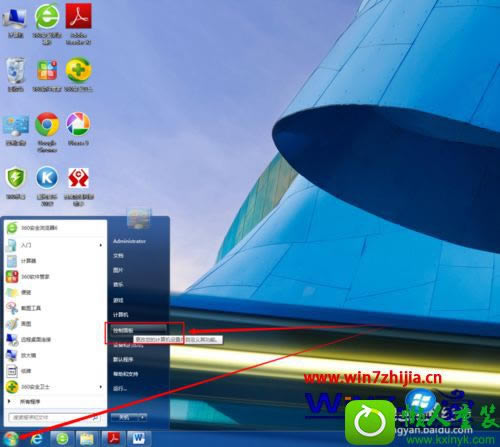Open 便笺 sticky notes from Start menu
Image resolution: width=500 pixels, height=447 pixels.
55,292
